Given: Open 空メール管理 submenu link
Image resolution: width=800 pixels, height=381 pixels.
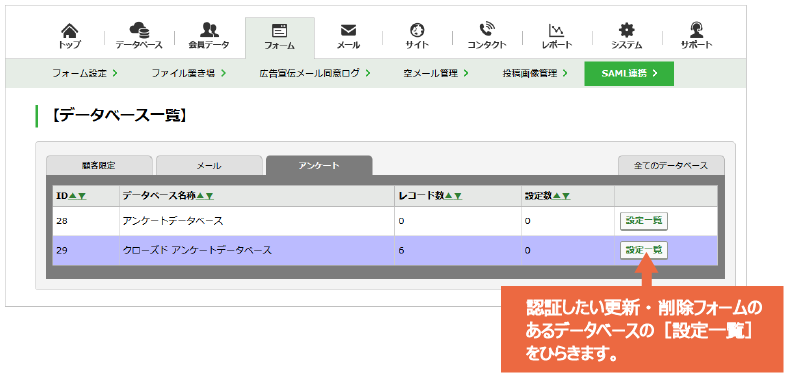Looking at the screenshot, I should click(436, 73).
